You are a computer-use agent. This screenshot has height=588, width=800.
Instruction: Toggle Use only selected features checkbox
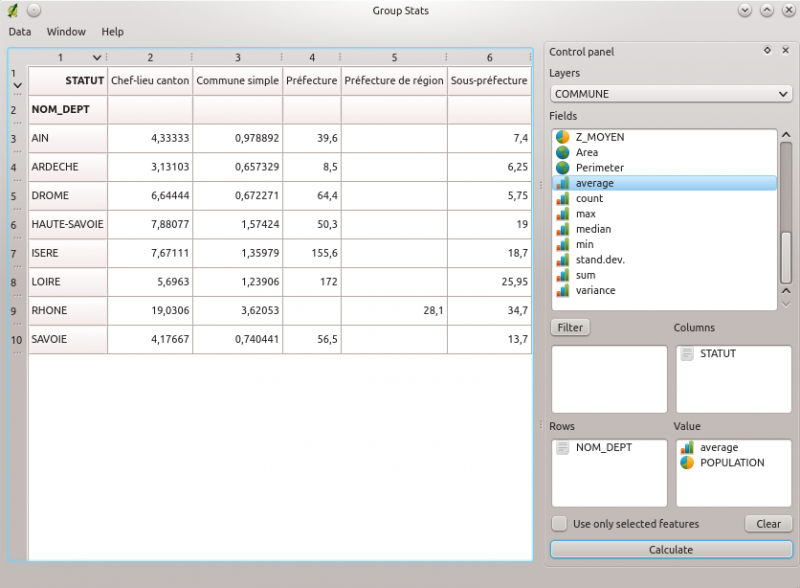point(560,524)
